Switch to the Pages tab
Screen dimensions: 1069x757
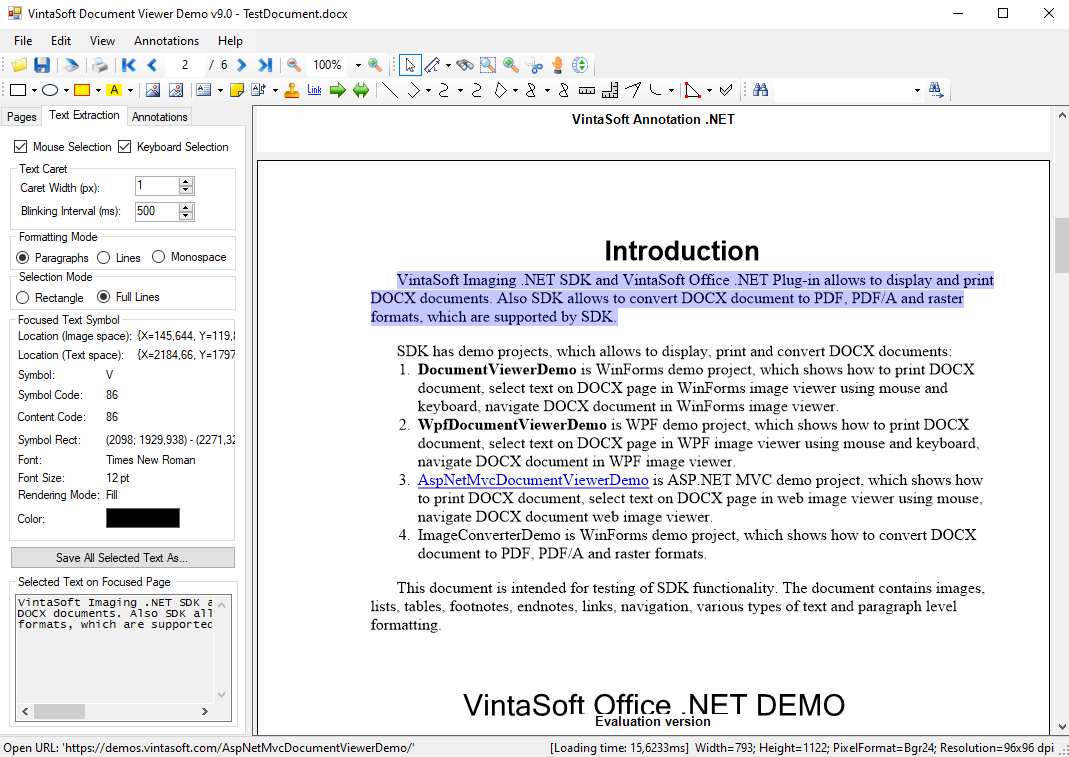[21, 117]
